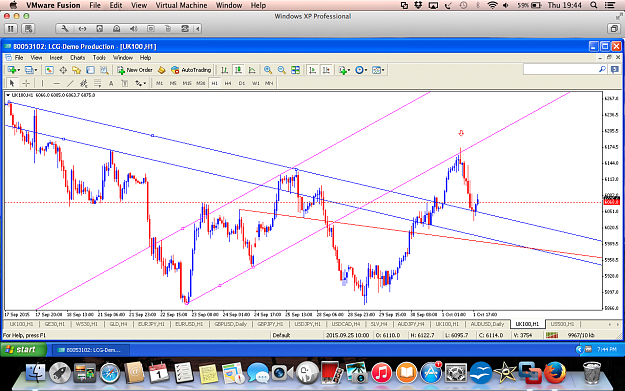Select the text A tool
The image size is (625, 391).
[111, 83]
